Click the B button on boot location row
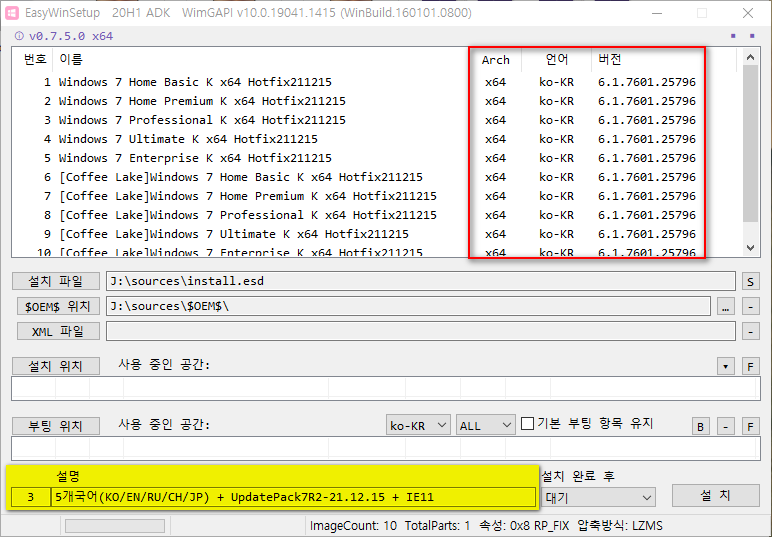Image resolution: width=772 pixels, height=537 pixels. click(x=701, y=426)
